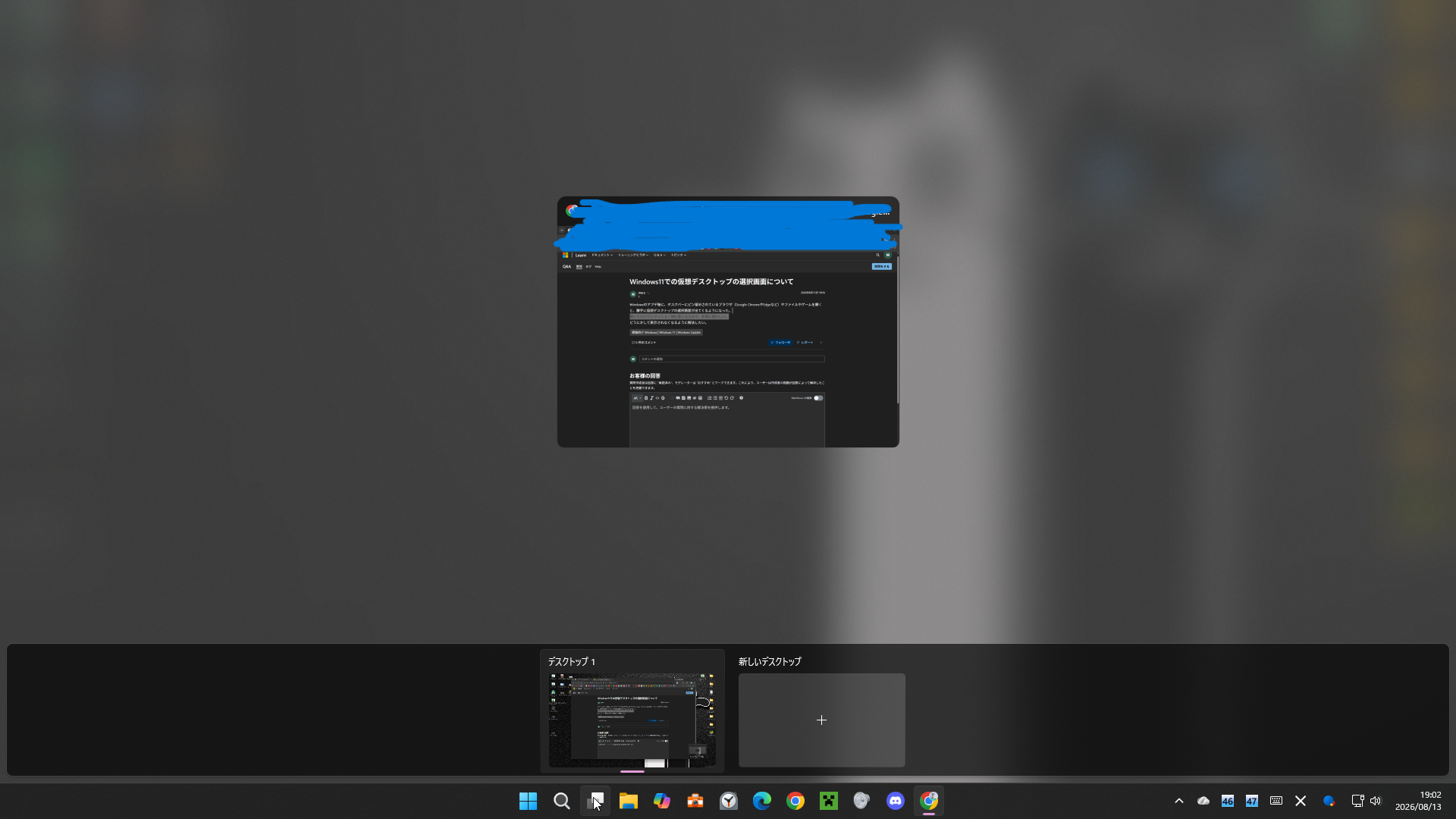The width and height of the screenshot is (1456, 819).
Task: Launch Minecraft creeper icon on taskbar
Action: tap(828, 801)
